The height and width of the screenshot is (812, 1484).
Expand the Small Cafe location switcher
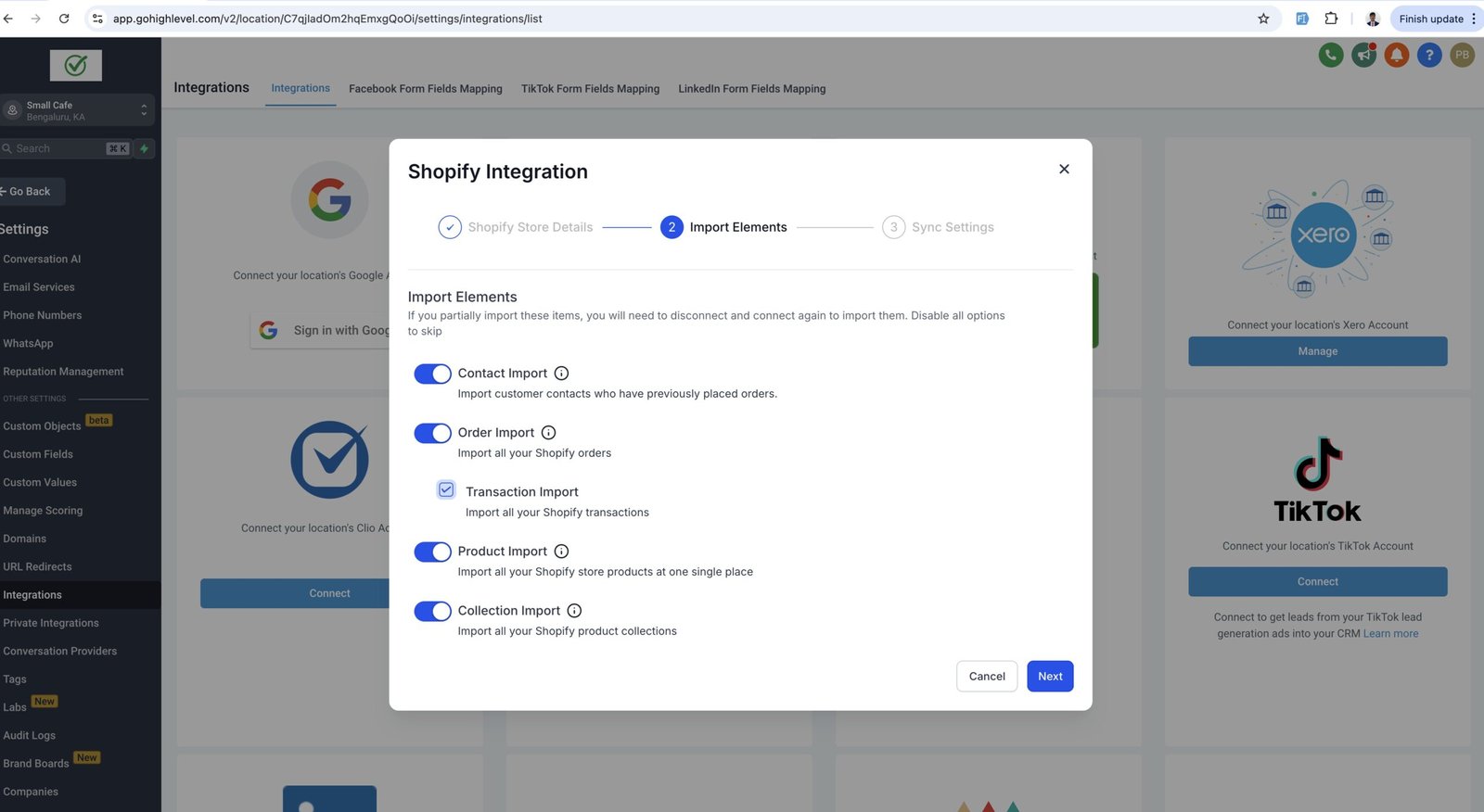78,110
